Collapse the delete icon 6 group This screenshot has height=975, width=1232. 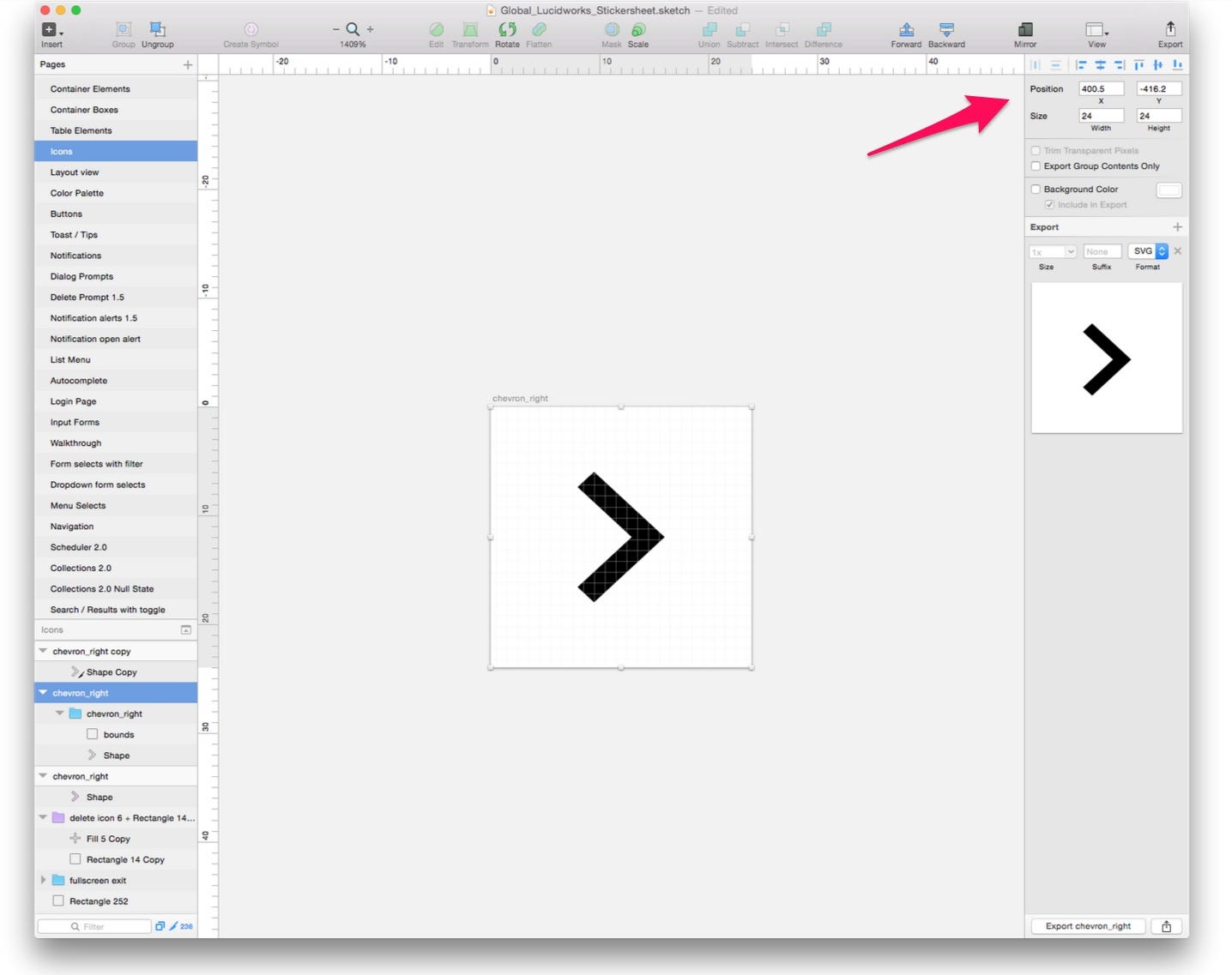43,818
